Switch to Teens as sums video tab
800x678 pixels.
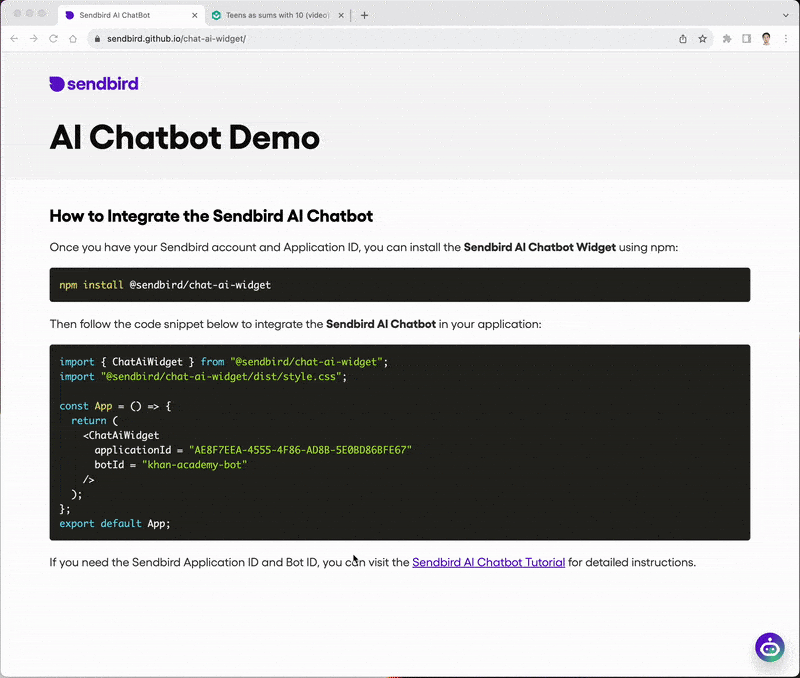[278, 15]
